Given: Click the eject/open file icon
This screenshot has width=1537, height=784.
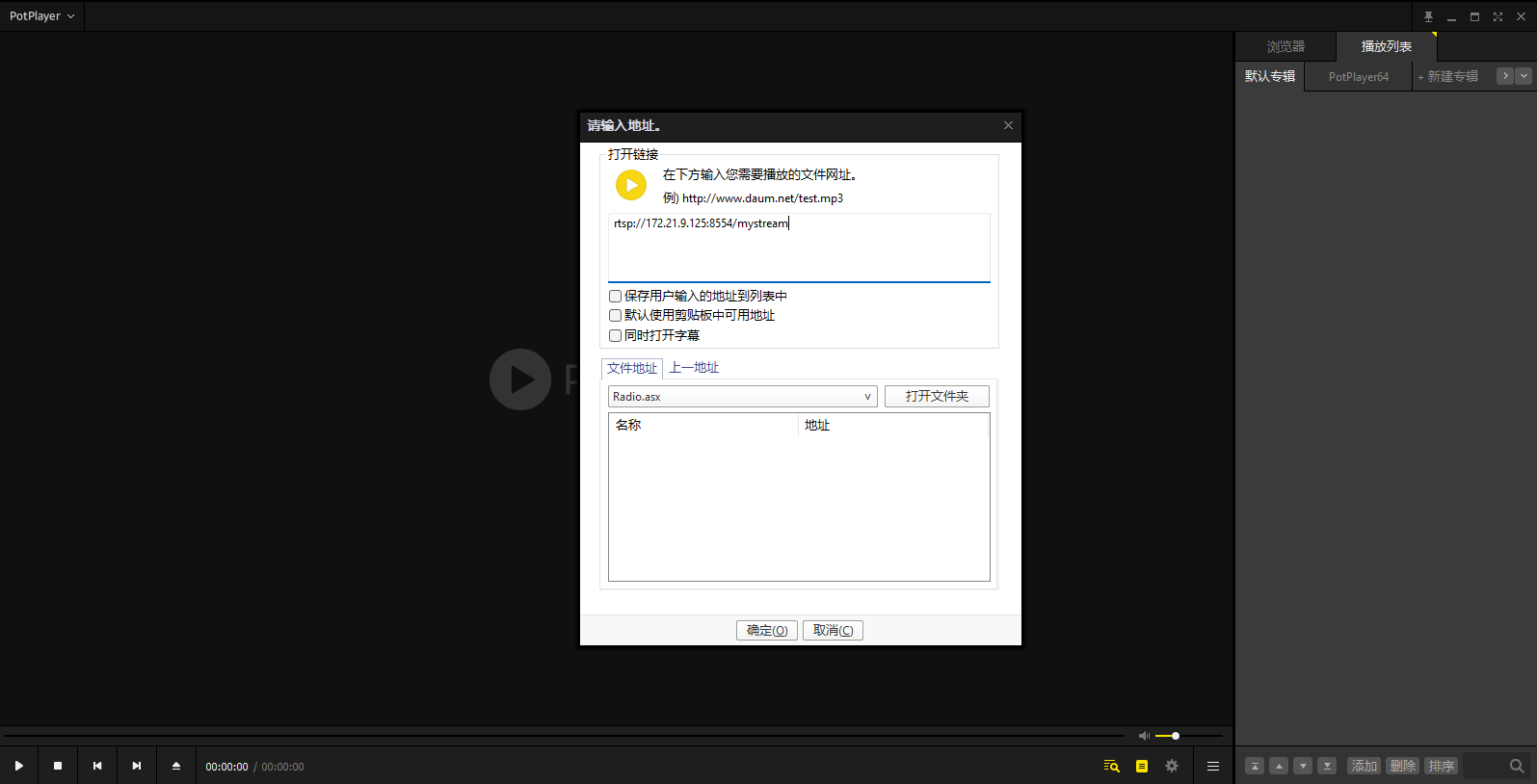Looking at the screenshot, I should [x=176, y=766].
